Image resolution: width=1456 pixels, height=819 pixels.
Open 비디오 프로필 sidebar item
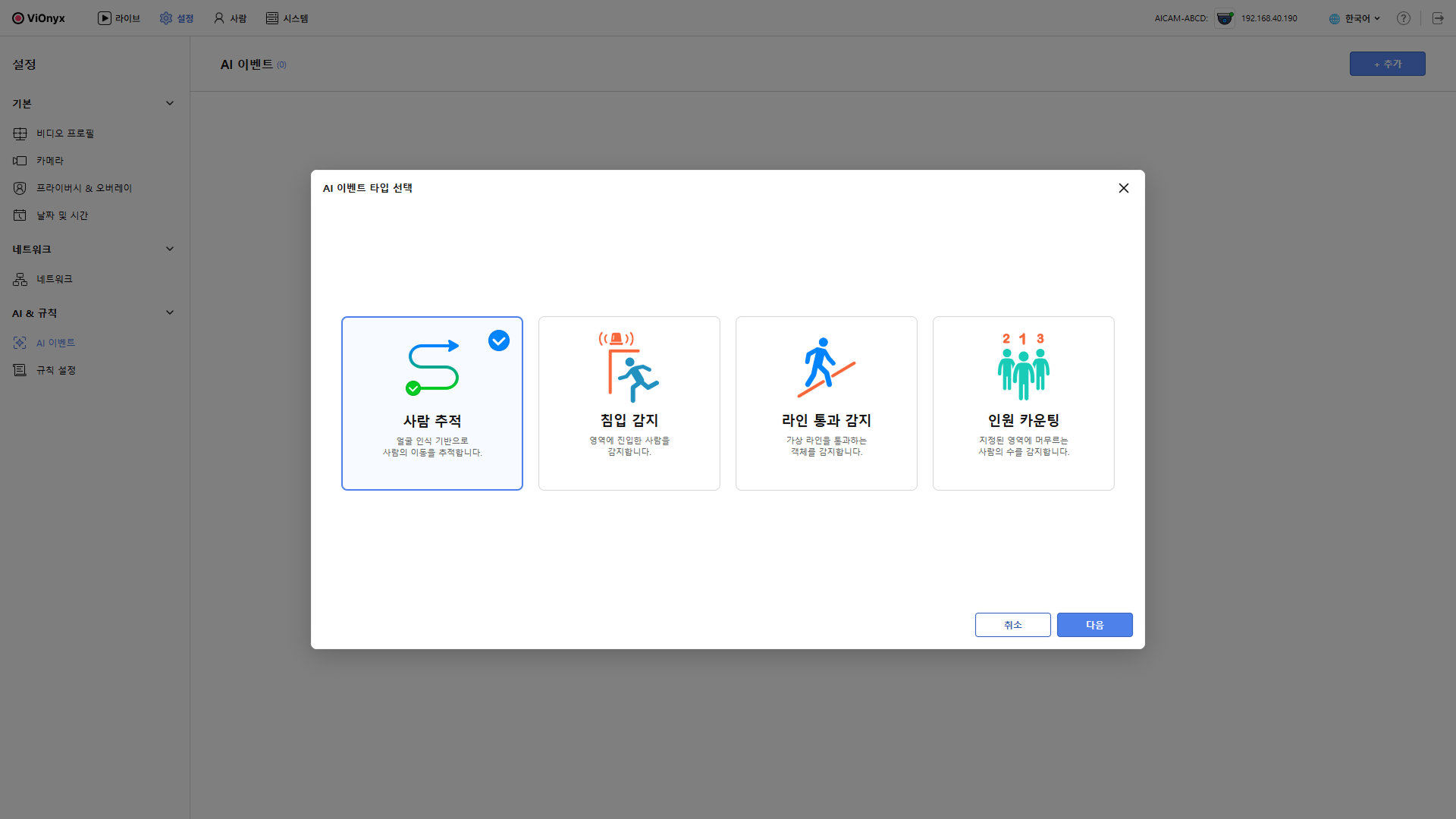coord(65,133)
